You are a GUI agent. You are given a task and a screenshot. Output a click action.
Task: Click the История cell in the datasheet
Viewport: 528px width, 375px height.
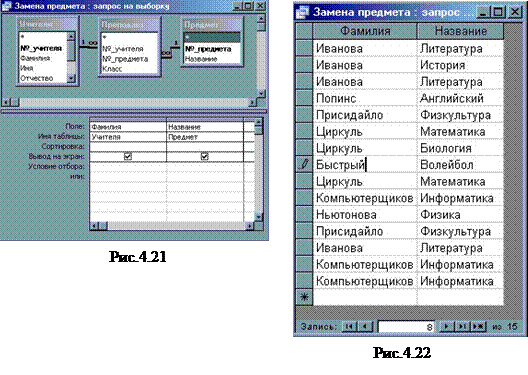(460, 65)
